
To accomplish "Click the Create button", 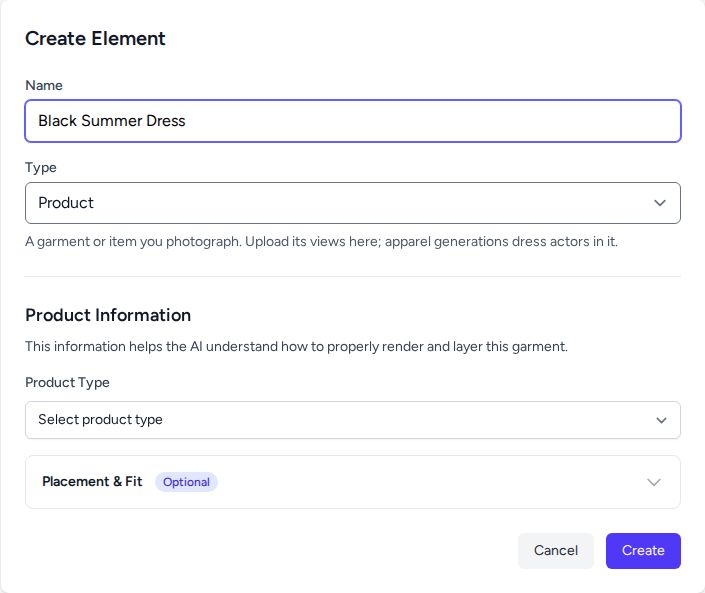I will (x=643, y=551).
